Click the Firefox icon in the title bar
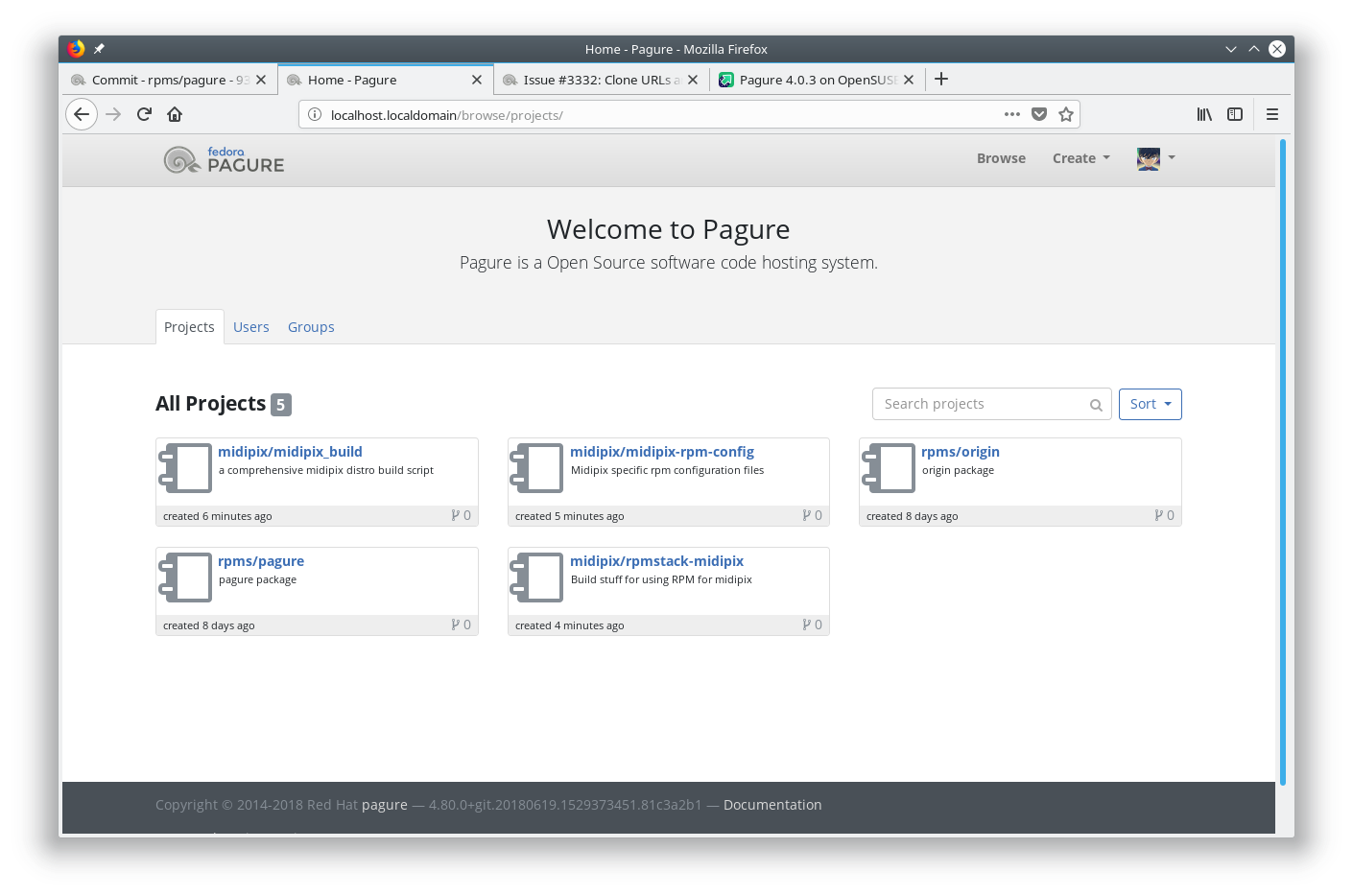This screenshot has height=896, width=1353. 77,49
